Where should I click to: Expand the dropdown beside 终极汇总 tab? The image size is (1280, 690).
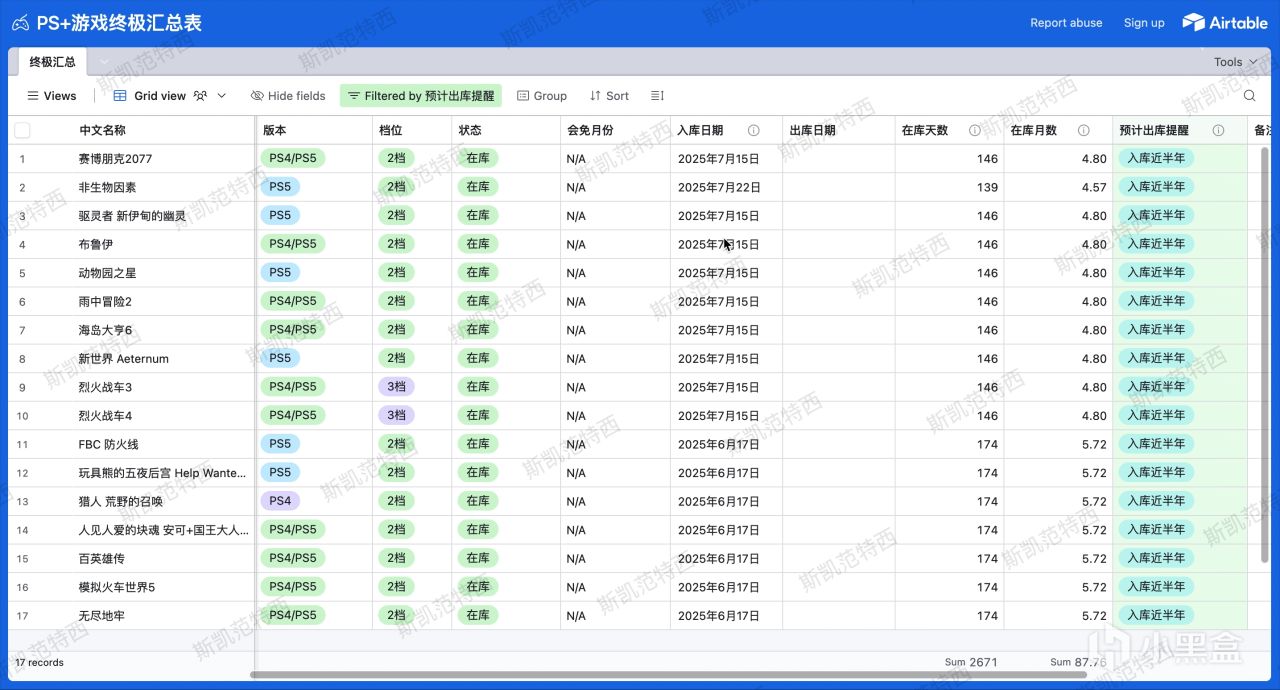tap(103, 62)
